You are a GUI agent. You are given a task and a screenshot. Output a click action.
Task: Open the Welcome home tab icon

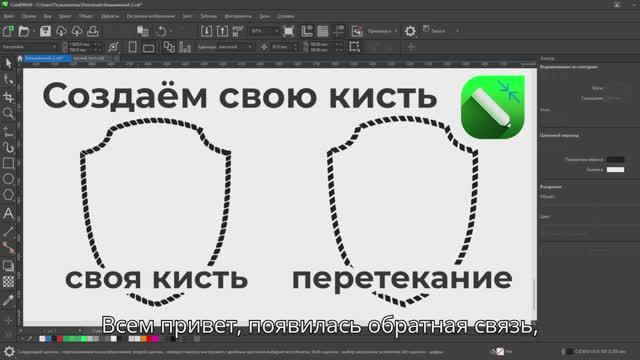tap(20, 58)
